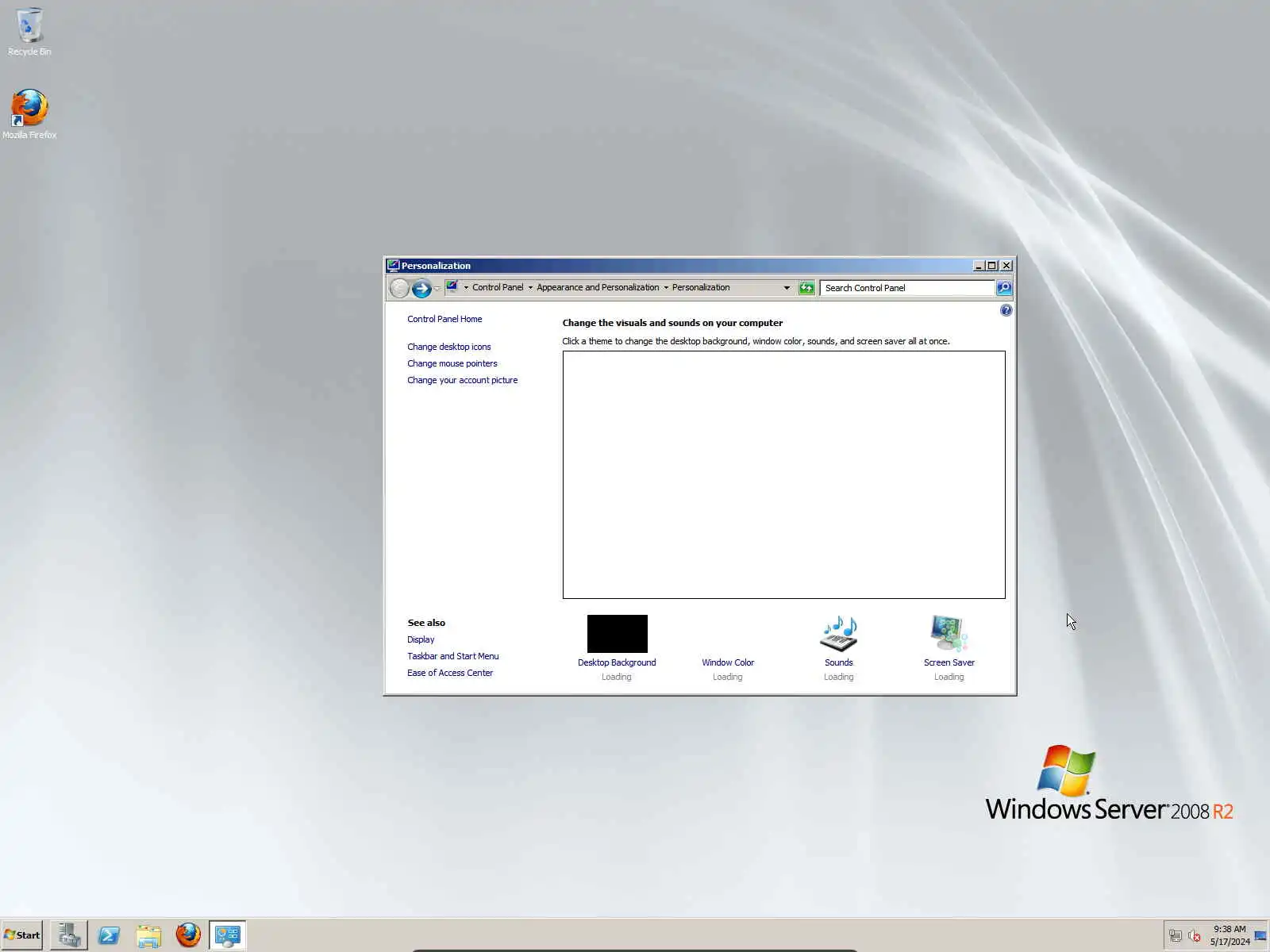Maximize the Personalization window
The width and height of the screenshot is (1270, 952).
tap(991, 266)
